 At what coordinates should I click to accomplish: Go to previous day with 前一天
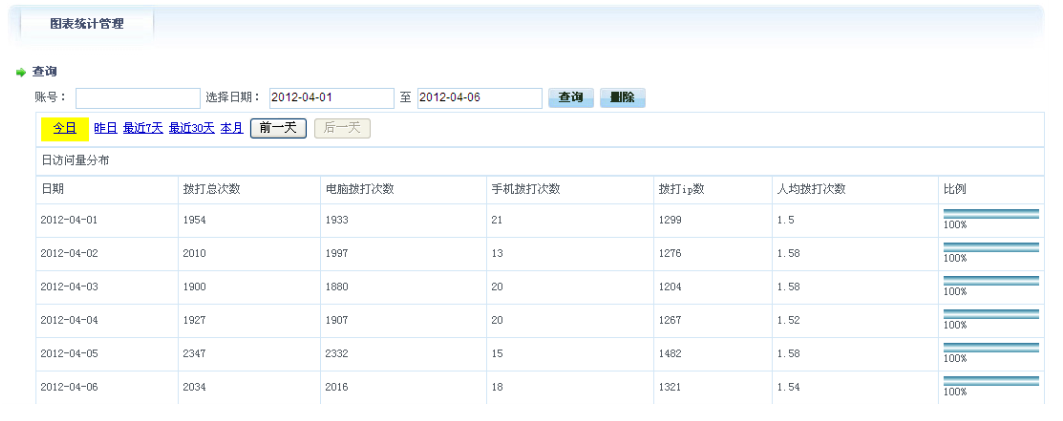(279, 128)
